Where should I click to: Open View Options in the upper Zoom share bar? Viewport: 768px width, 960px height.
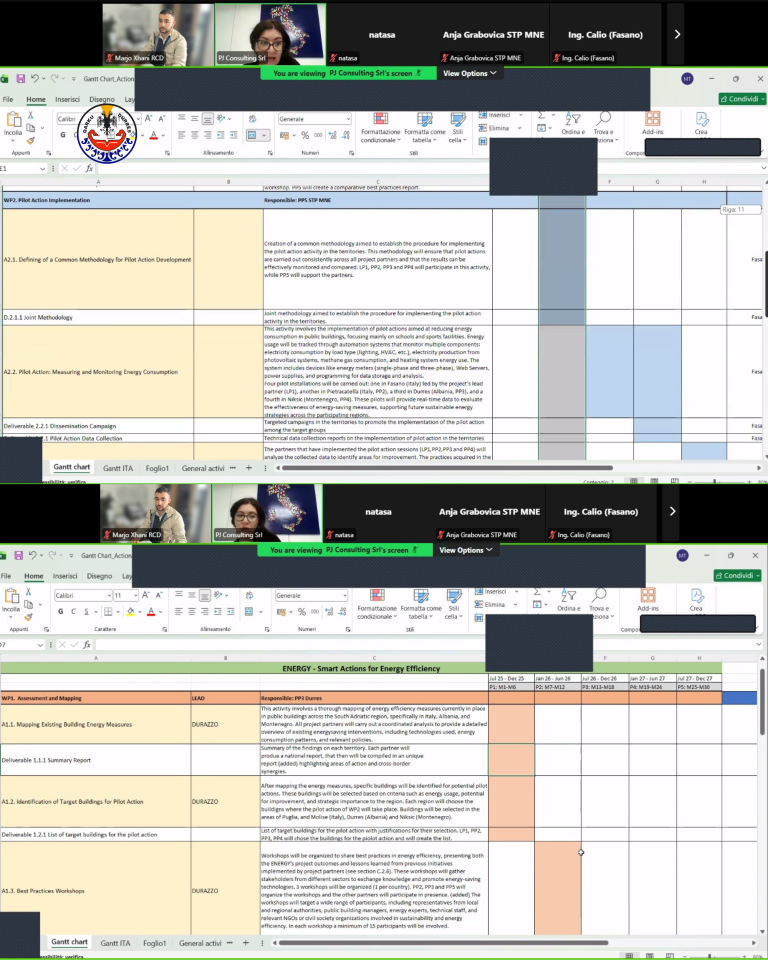click(x=469, y=73)
